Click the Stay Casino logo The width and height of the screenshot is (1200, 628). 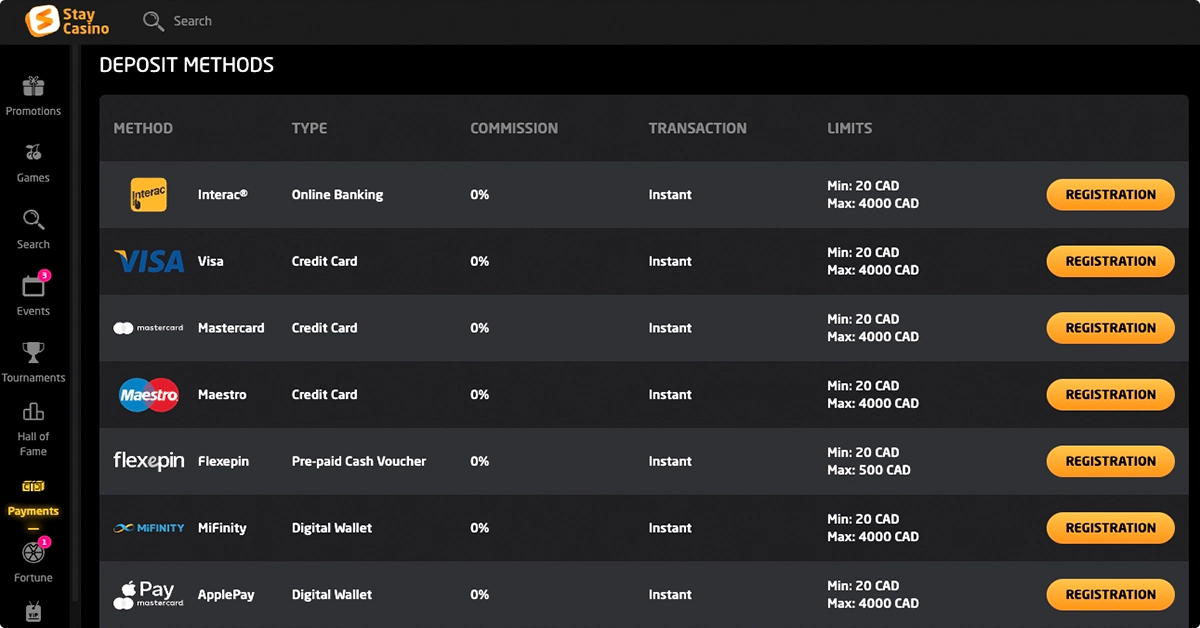coord(67,21)
